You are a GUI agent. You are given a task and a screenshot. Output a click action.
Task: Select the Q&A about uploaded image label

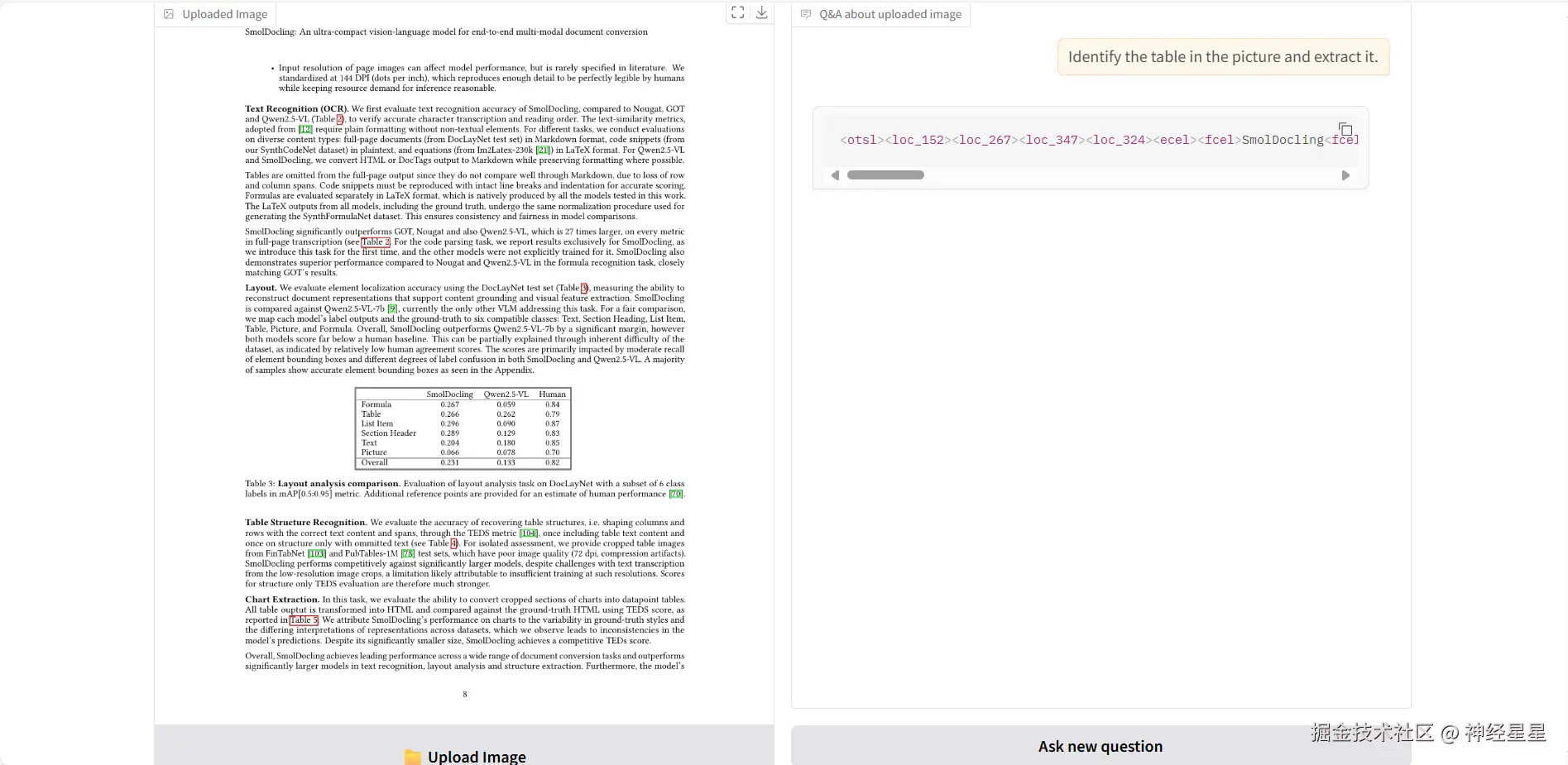890,14
